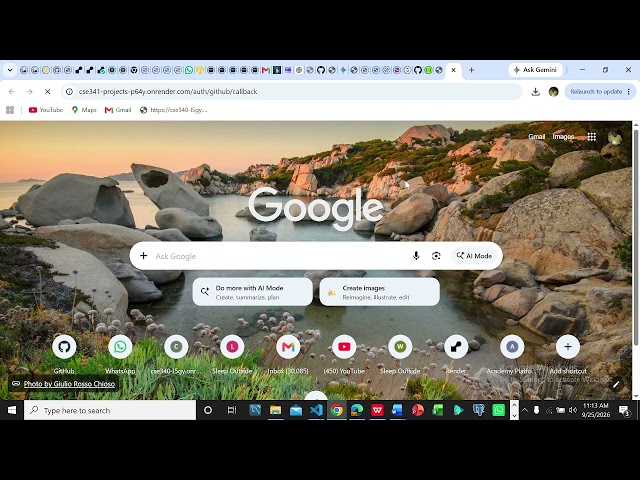This screenshot has width=640, height=480.
Task: Open the Windows Start menu
Action: pyautogui.click(x=12, y=410)
